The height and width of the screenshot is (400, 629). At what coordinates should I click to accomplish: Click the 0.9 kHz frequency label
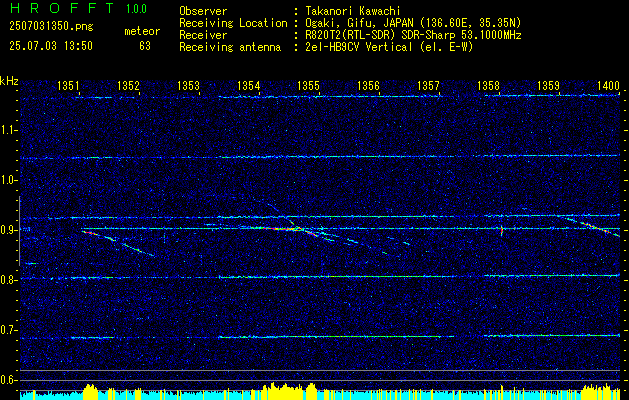click(x=9, y=230)
